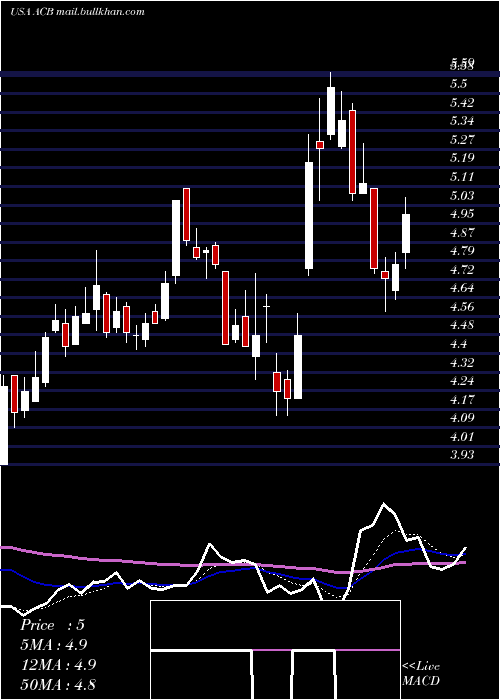The height and width of the screenshot is (700, 500).
Task: Click the '<<Live' label
Action: coord(421,667)
